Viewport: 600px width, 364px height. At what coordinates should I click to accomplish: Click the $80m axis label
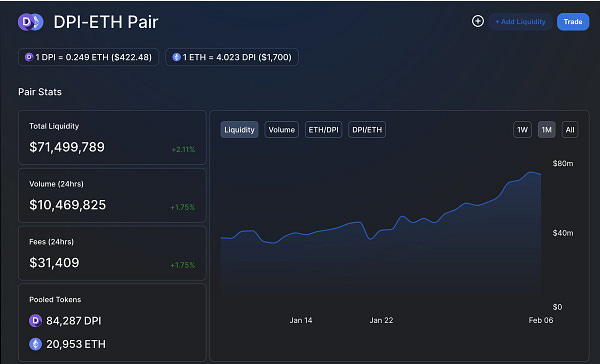point(563,163)
